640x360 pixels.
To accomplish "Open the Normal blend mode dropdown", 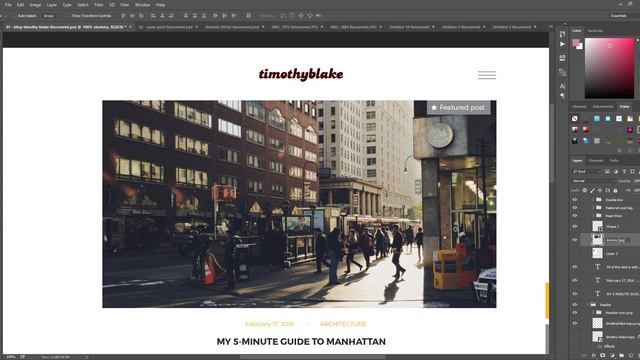I will coord(593,181).
